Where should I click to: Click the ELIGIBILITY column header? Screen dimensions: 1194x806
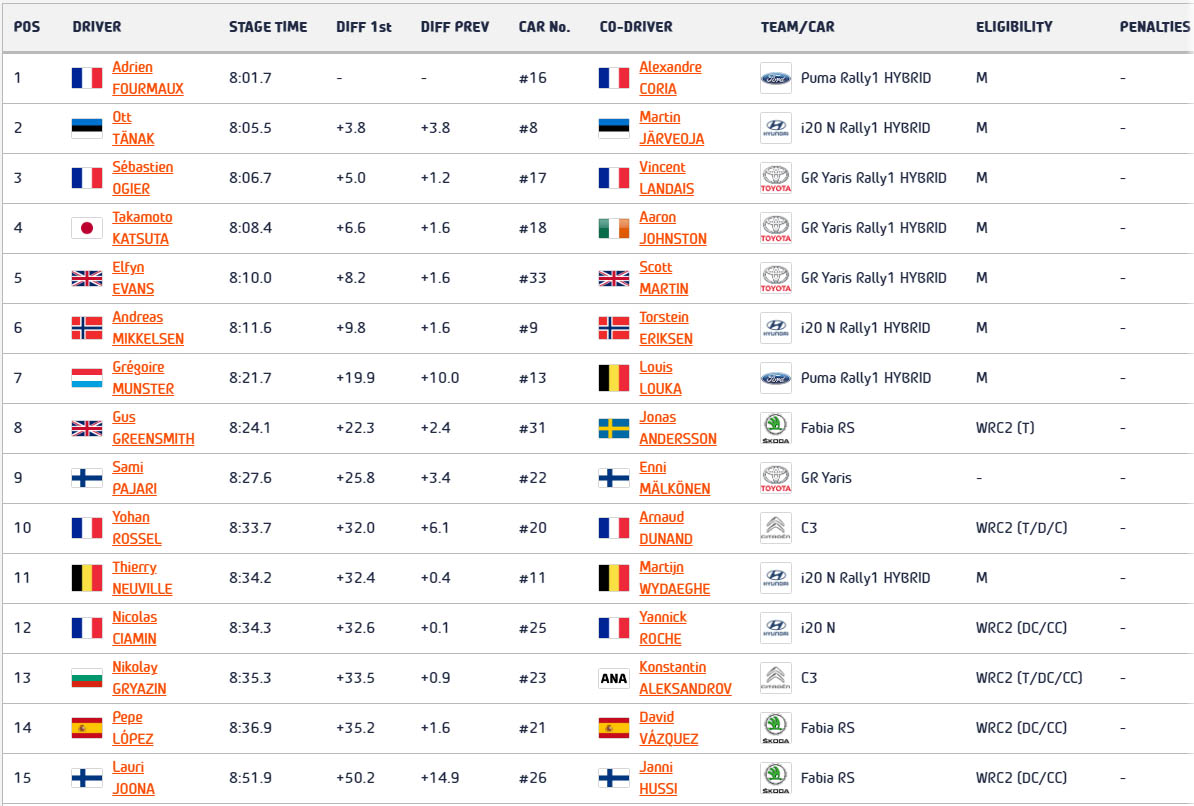[1014, 27]
